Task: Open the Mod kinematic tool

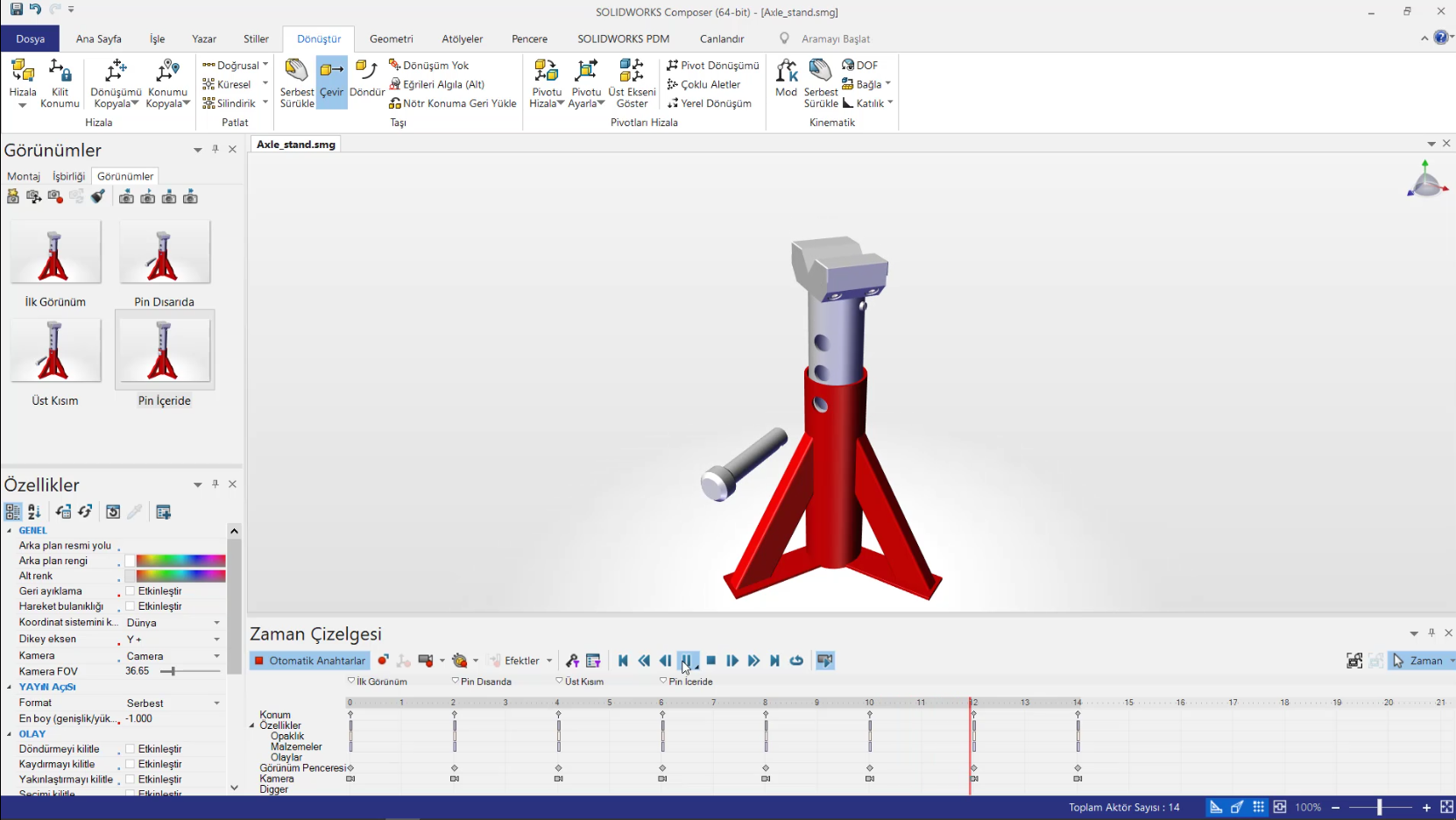Action: tap(786, 79)
